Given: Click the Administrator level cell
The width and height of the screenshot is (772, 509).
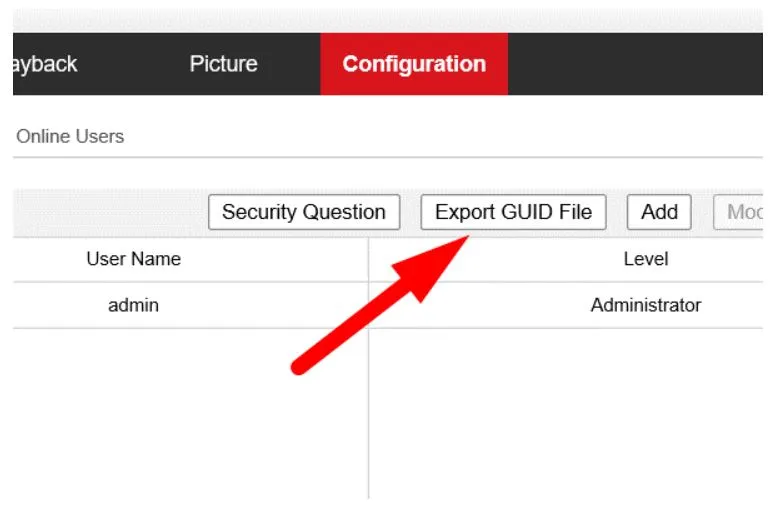Looking at the screenshot, I should 645,305.
